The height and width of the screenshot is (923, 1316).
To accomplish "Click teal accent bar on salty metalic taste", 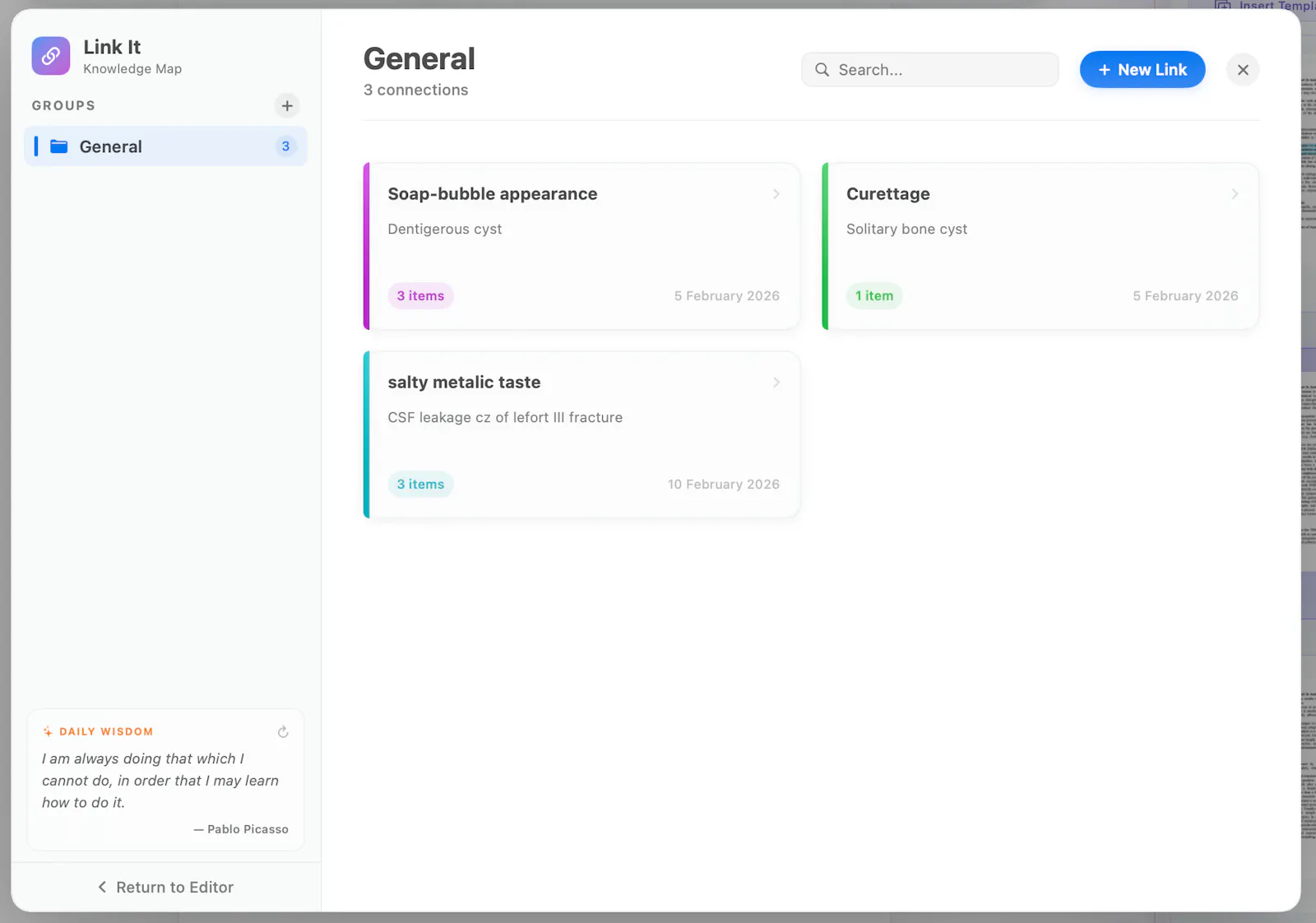I will [x=367, y=435].
